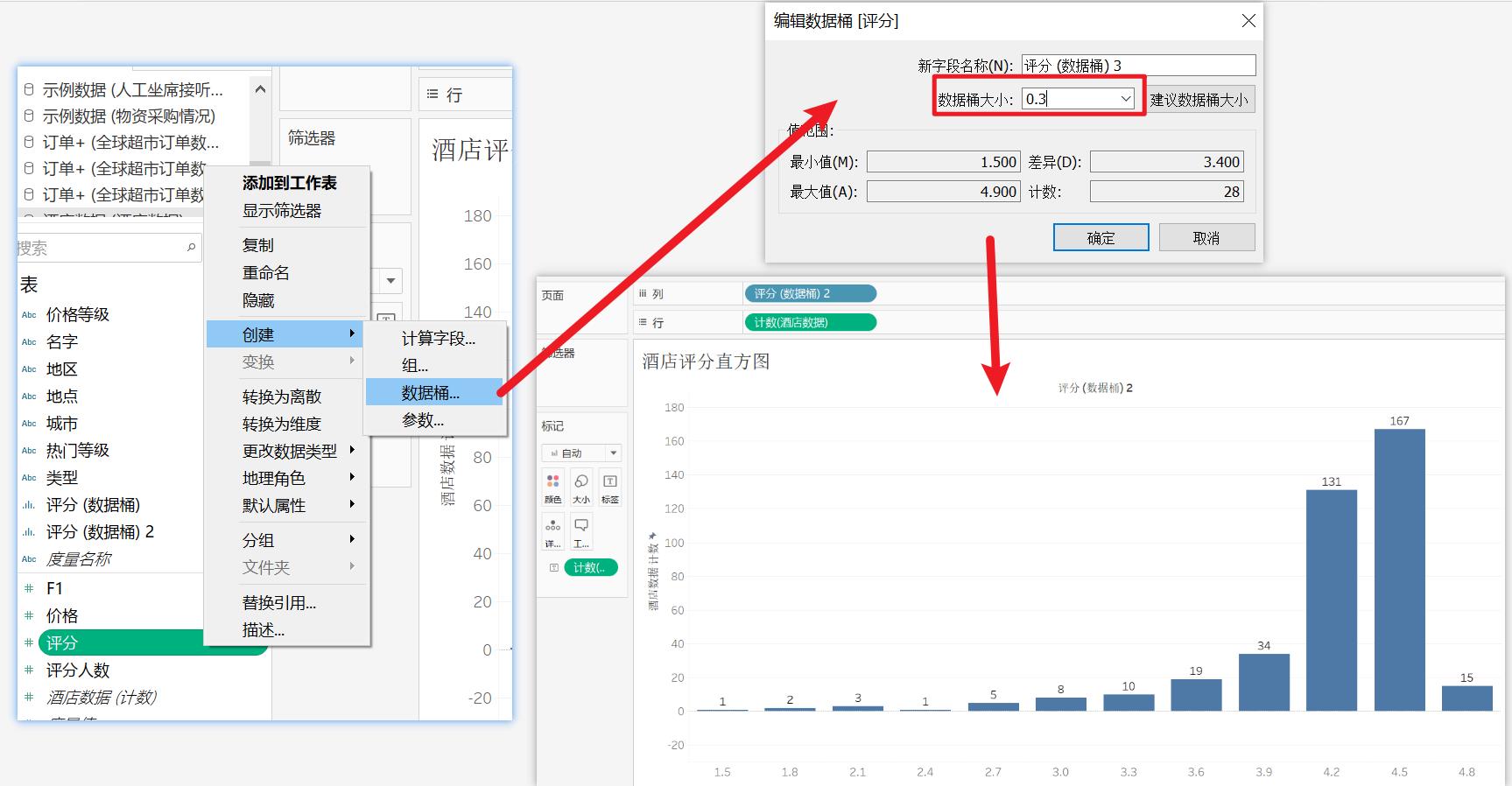
Task: Choose 添加到工作表 from the context menu
Action: [289, 183]
